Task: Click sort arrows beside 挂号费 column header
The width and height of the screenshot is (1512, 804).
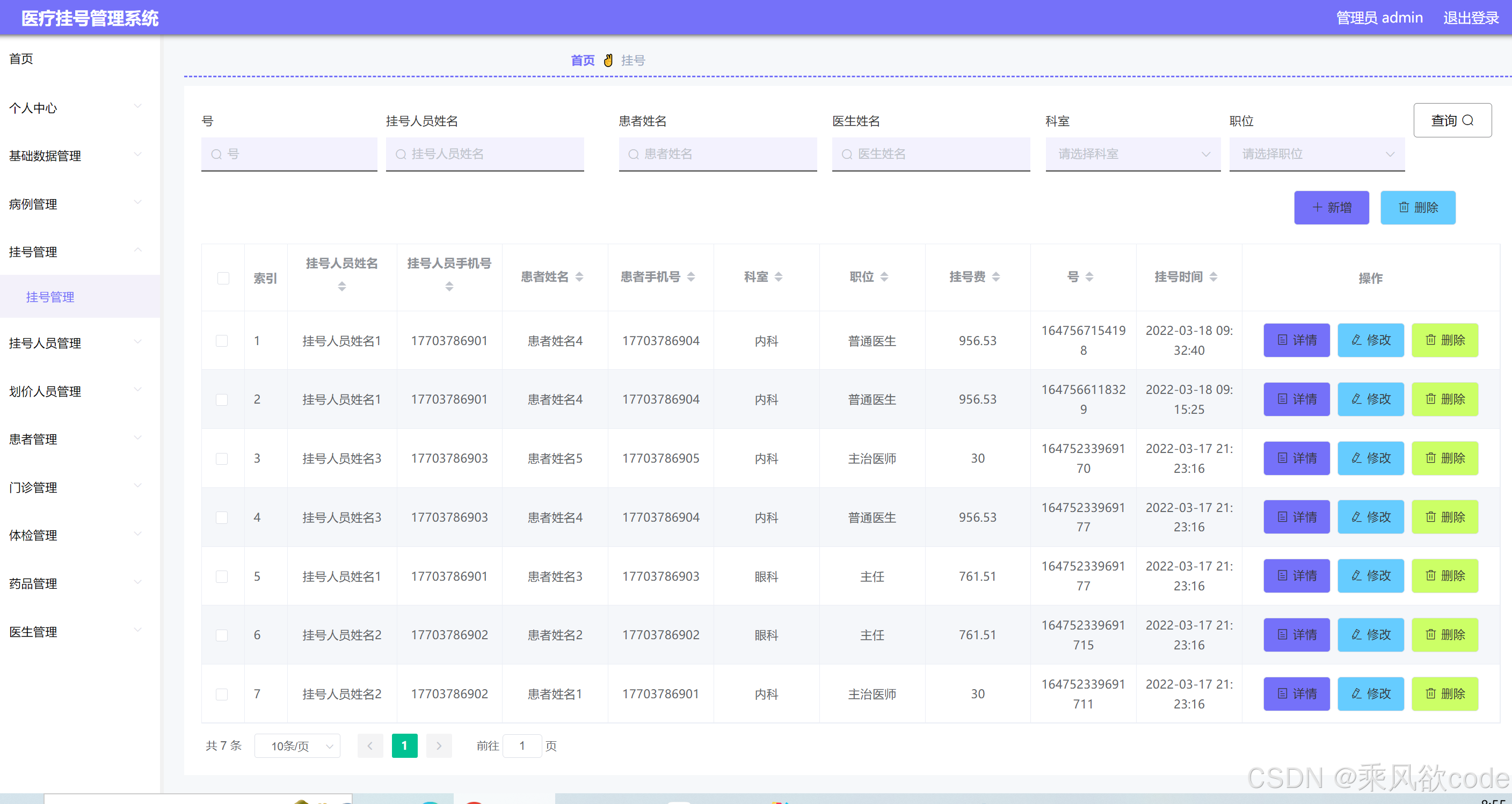Action: tap(996, 277)
